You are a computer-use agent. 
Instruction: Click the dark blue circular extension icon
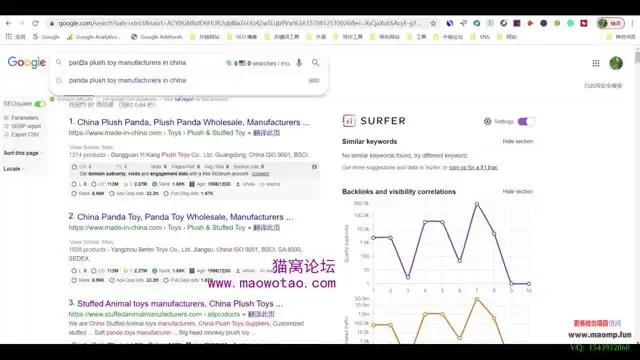click(x=449, y=23)
